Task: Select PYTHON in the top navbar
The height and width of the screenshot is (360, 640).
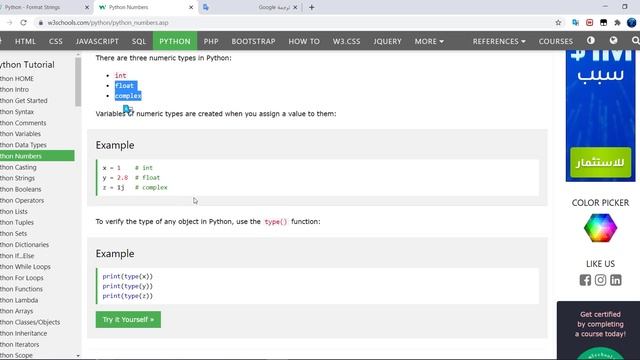Action: click(x=175, y=41)
